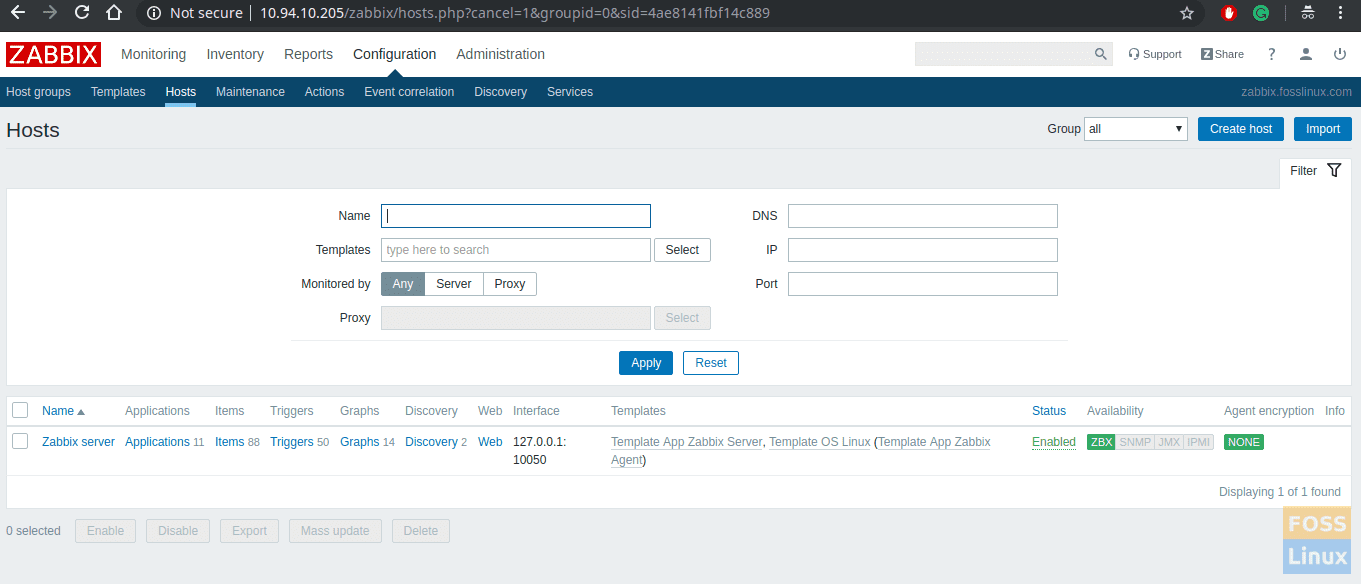Viewport: 1361px width, 584px height.
Task: Bookmark this page with the star icon
Action: 1187,13
